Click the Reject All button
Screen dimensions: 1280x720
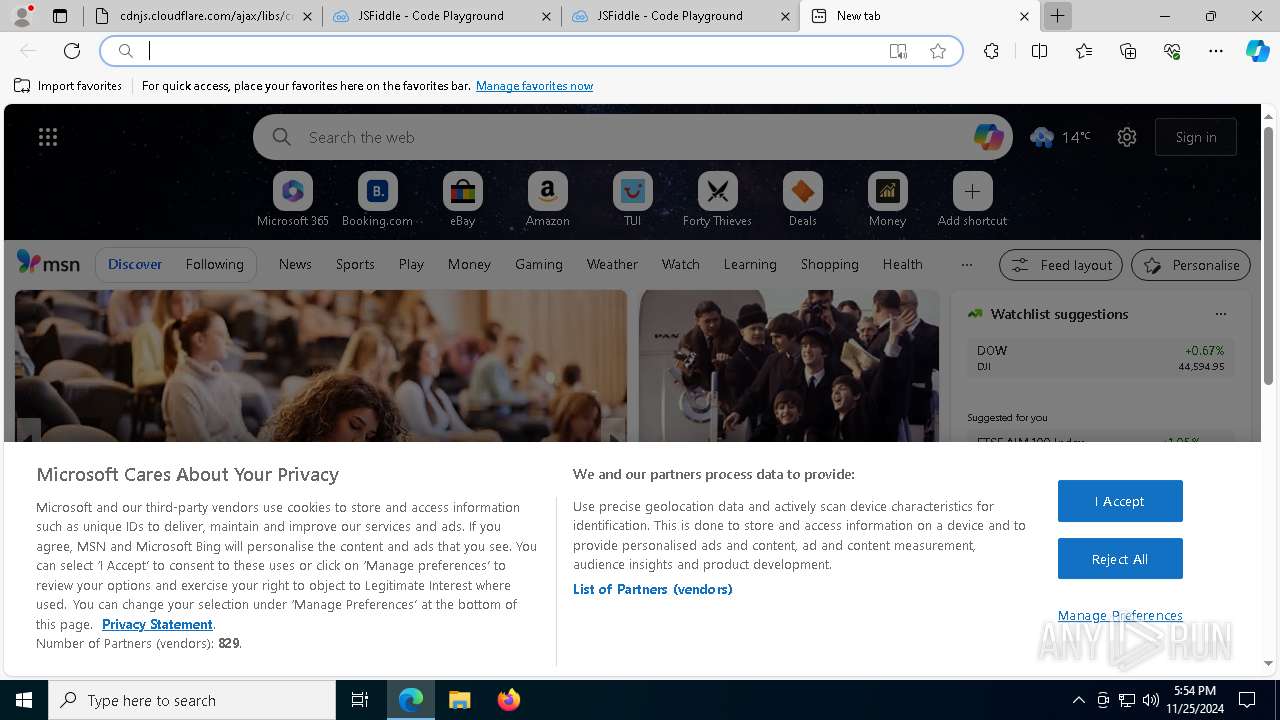[1120, 559]
